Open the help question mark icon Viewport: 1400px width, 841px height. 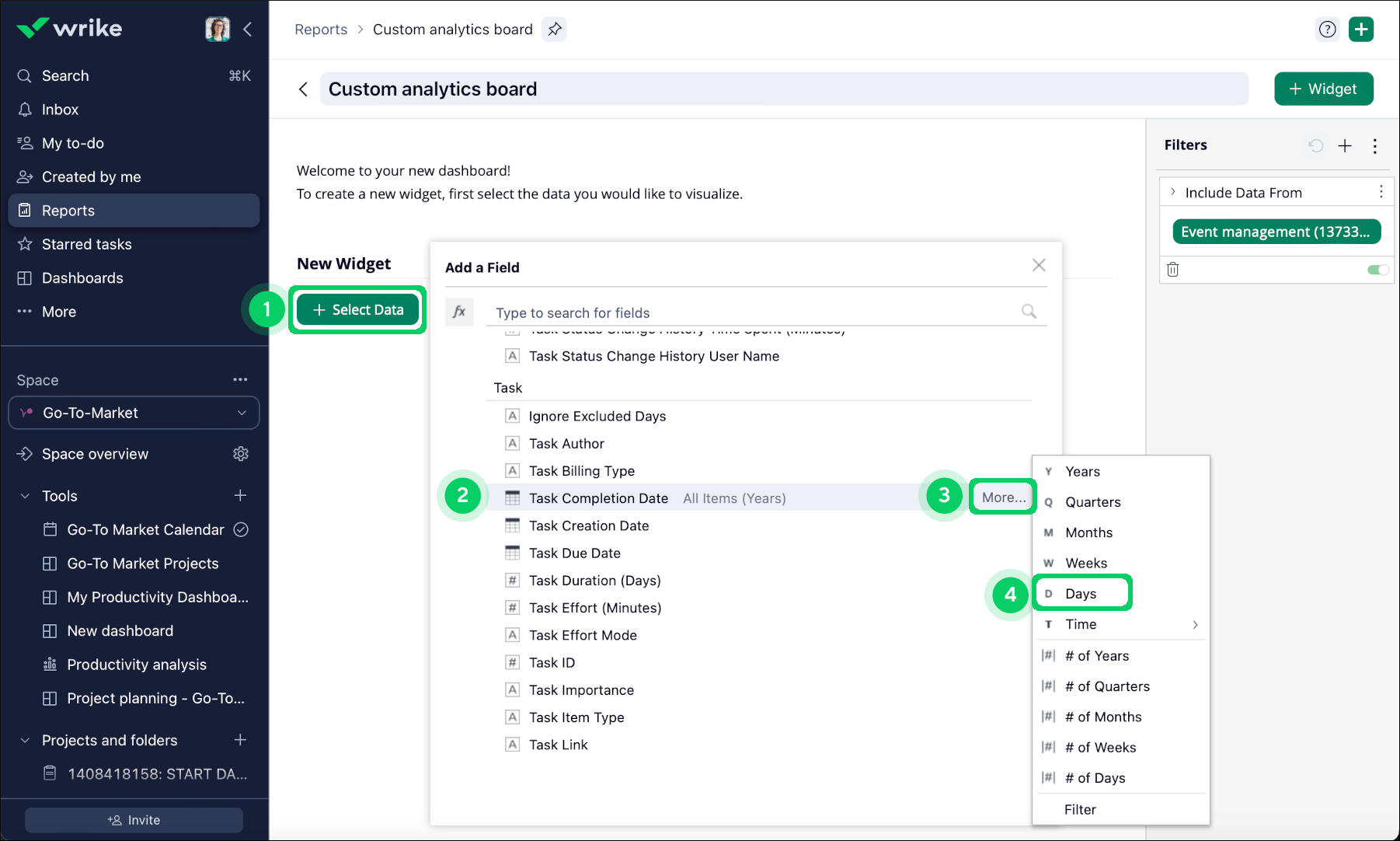click(1328, 30)
